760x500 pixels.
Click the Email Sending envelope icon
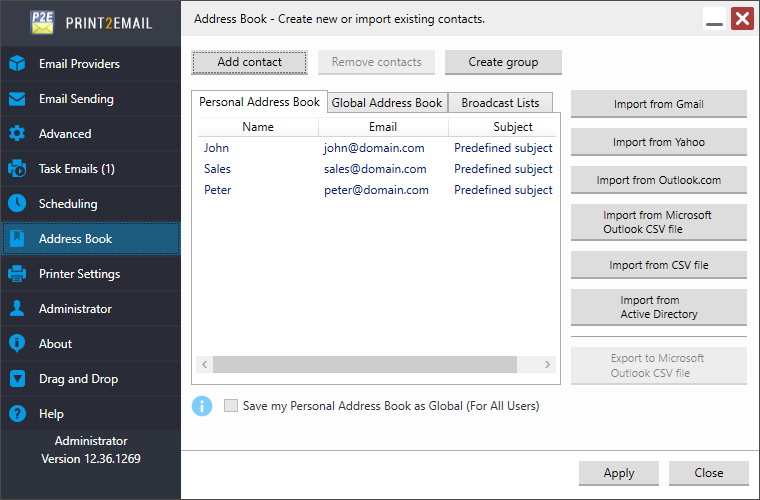[x=17, y=99]
